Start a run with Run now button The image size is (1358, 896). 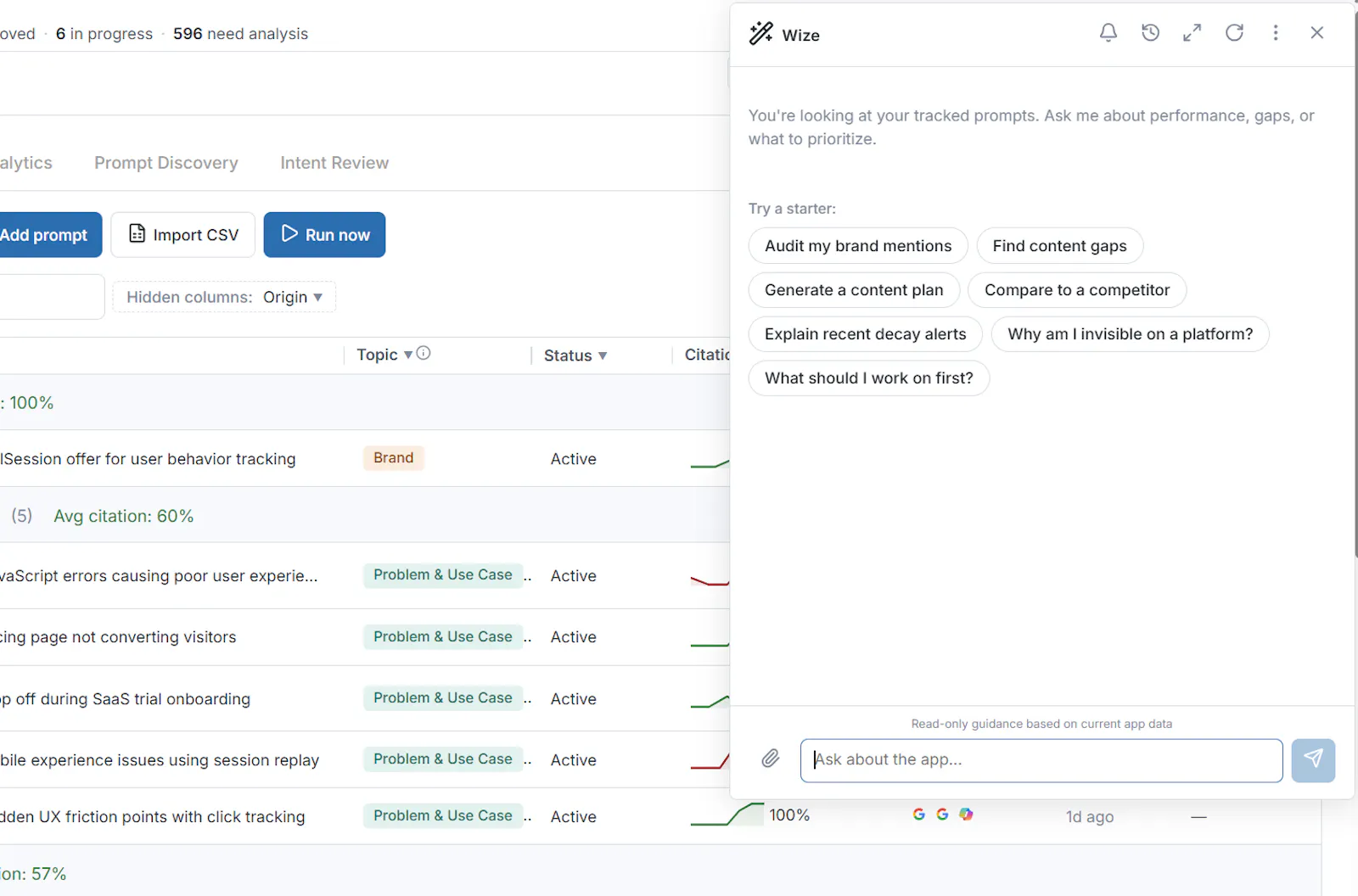[325, 235]
